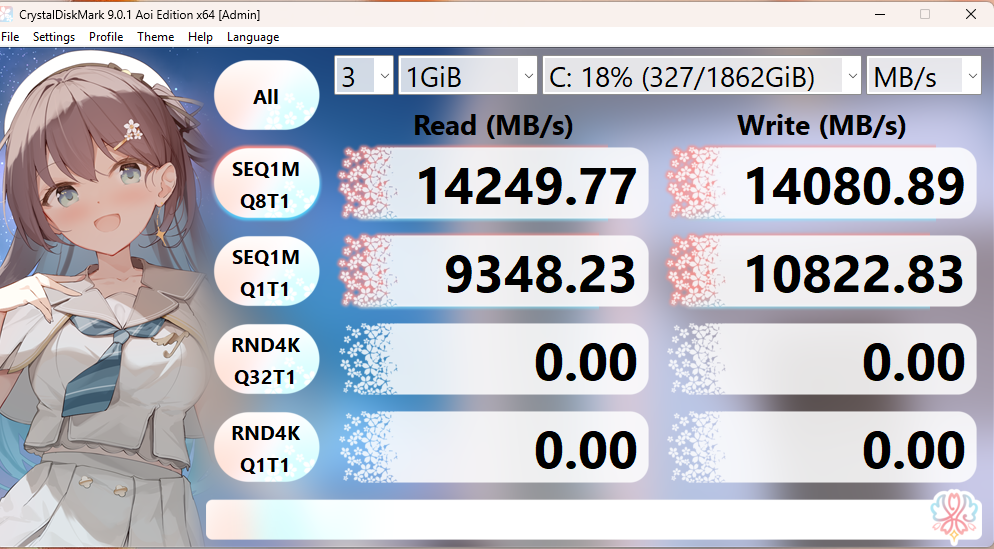Viewport: 994px width, 549px height.
Task: Open the Profile menu
Action: pos(106,37)
